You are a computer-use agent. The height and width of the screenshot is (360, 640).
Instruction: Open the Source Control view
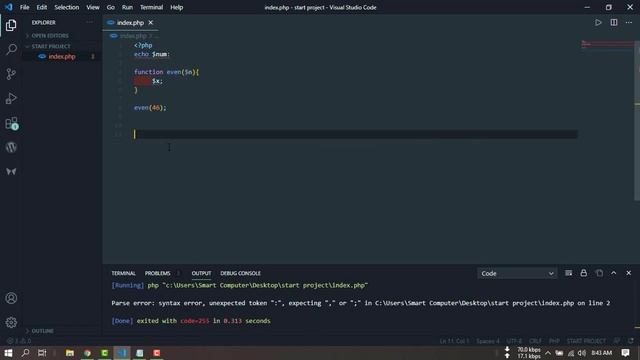(11, 74)
